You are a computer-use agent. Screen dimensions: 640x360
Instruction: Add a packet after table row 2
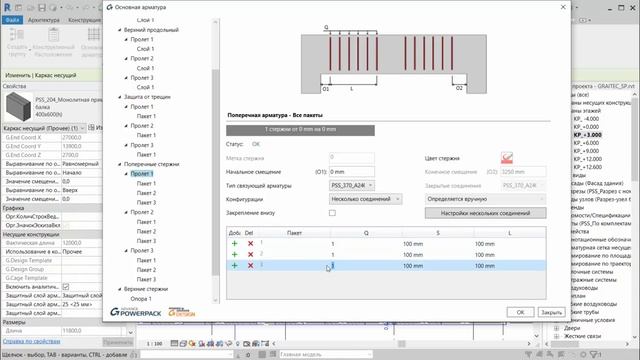pyautogui.click(x=234, y=255)
